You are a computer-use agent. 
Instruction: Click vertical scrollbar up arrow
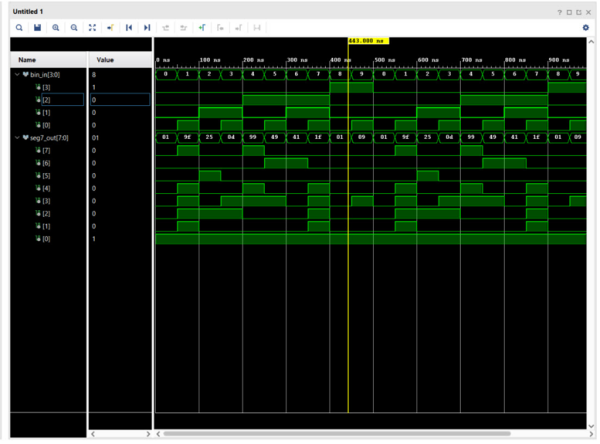pos(592,41)
